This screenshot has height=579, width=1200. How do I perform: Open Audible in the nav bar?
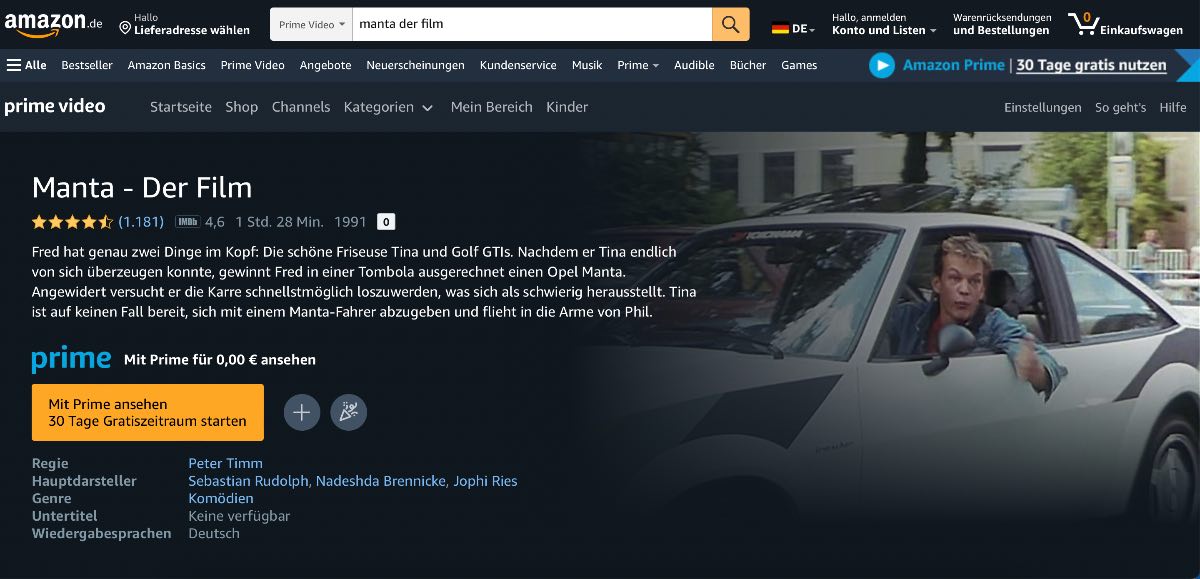pyautogui.click(x=694, y=65)
